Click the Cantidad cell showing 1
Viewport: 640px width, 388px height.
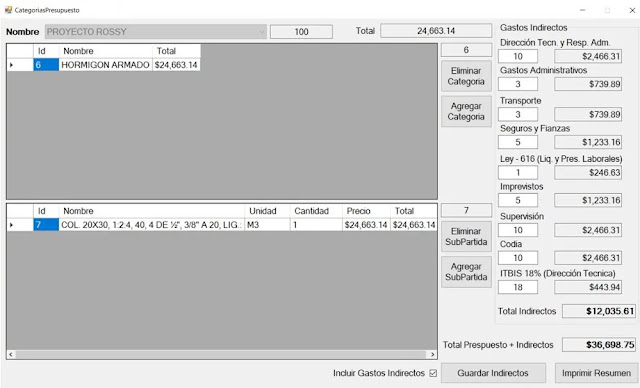[x=316, y=225]
